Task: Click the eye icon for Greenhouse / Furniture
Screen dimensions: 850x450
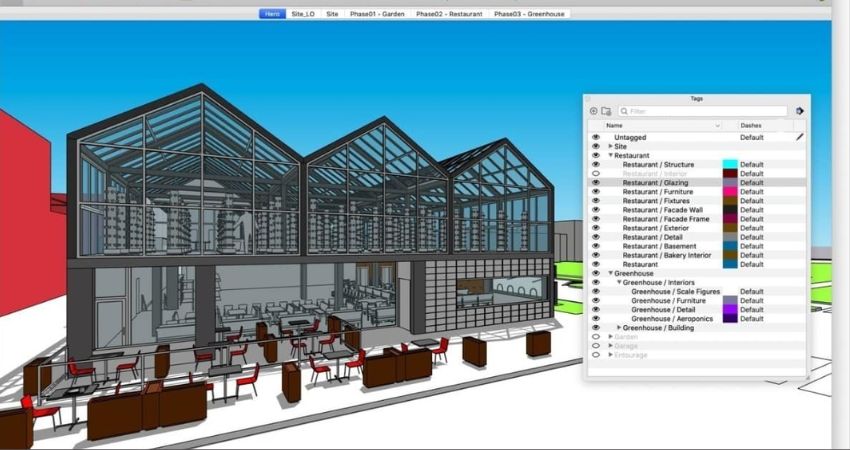Action: 596,301
